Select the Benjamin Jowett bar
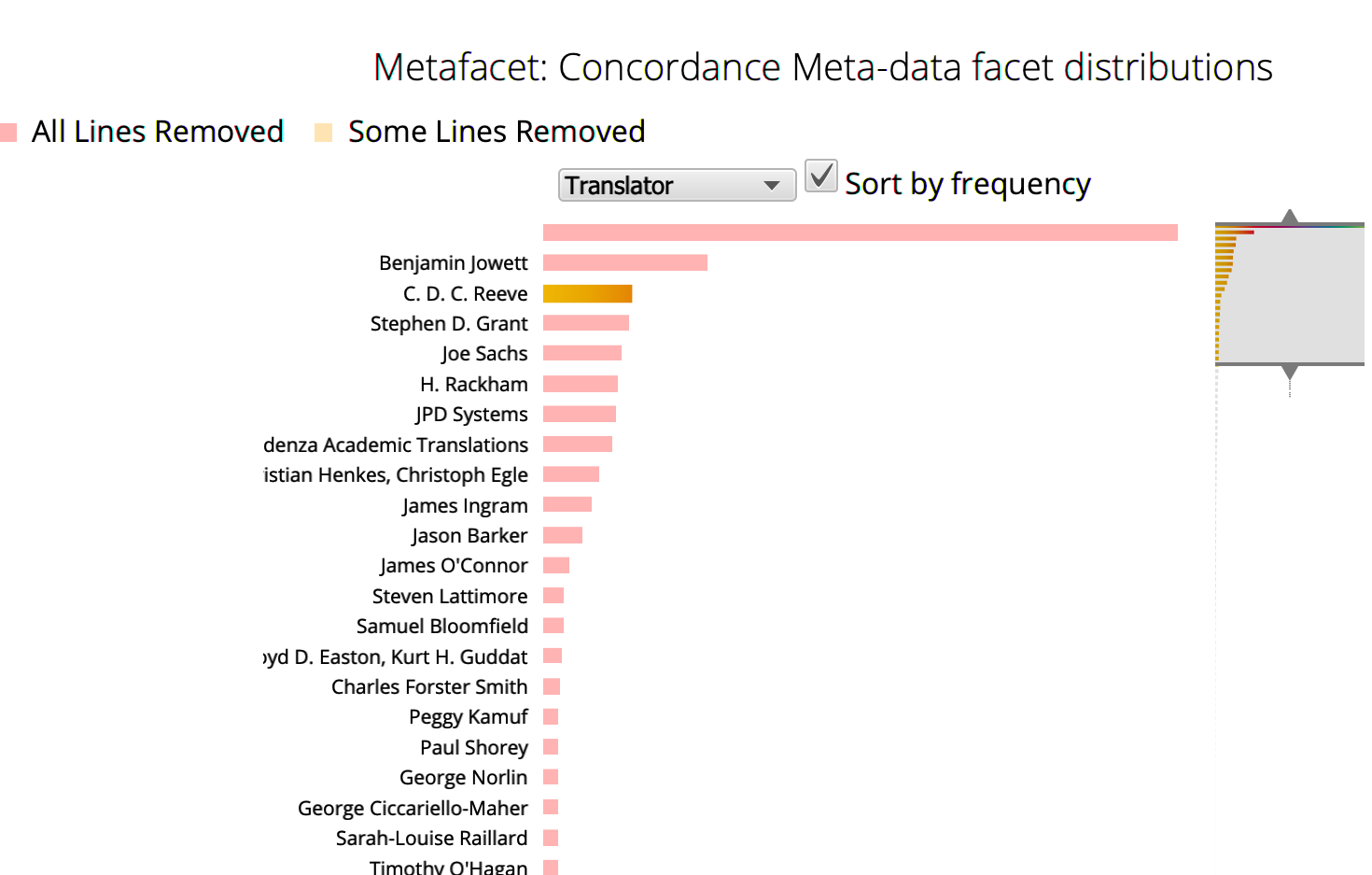Viewport: 1372px width, 875px height. [624, 262]
